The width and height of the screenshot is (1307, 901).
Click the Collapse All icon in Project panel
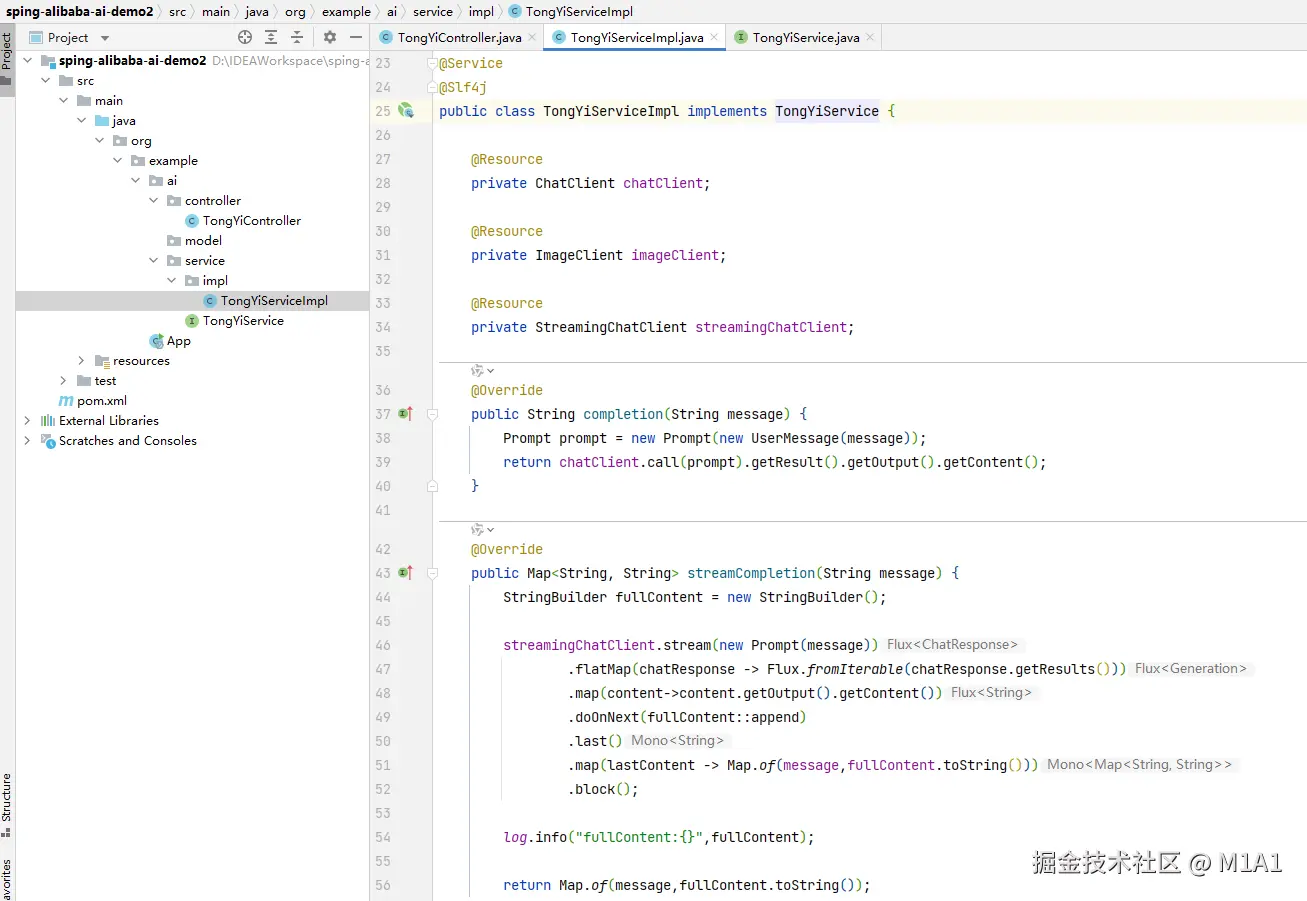[x=297, y=37]
